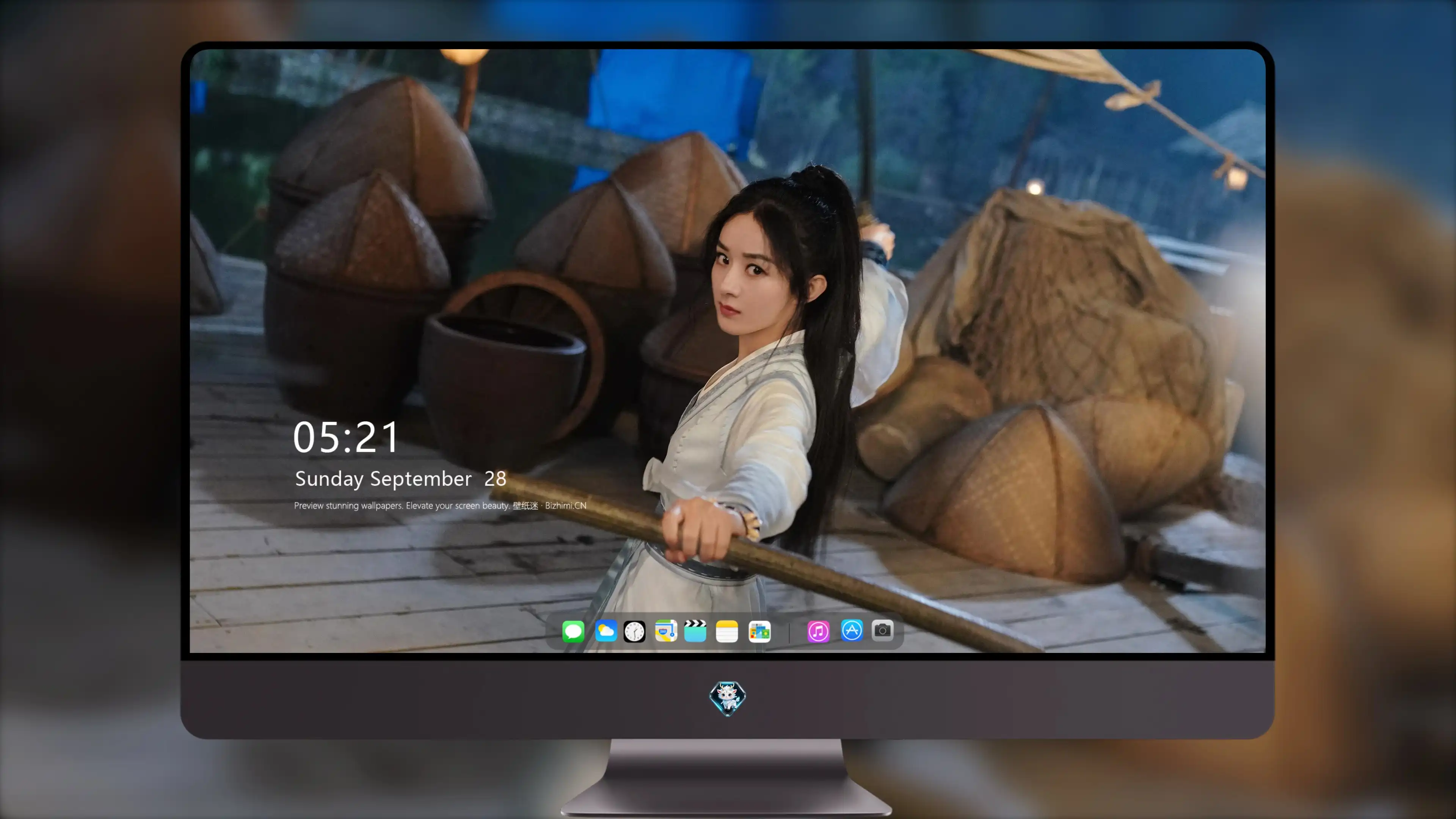Click the 'Preview stunning wallpapers' tagline text

pyautogui.click(x=440, y=505)
